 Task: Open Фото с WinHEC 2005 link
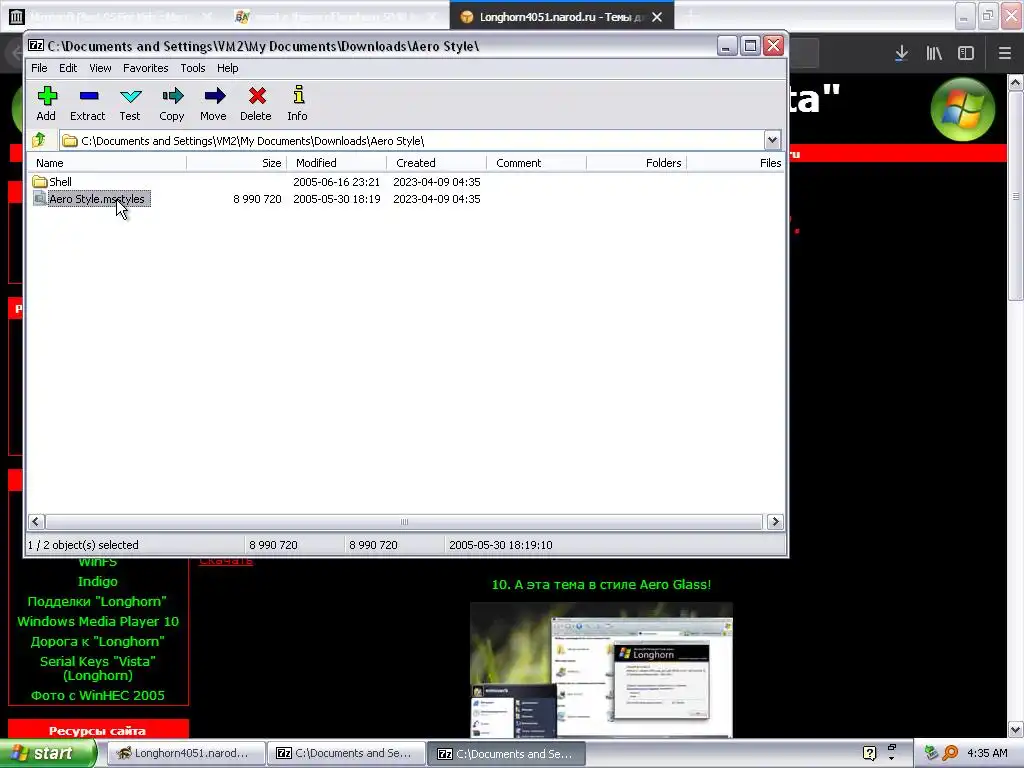pyautogui.click(x=98, y=696)
